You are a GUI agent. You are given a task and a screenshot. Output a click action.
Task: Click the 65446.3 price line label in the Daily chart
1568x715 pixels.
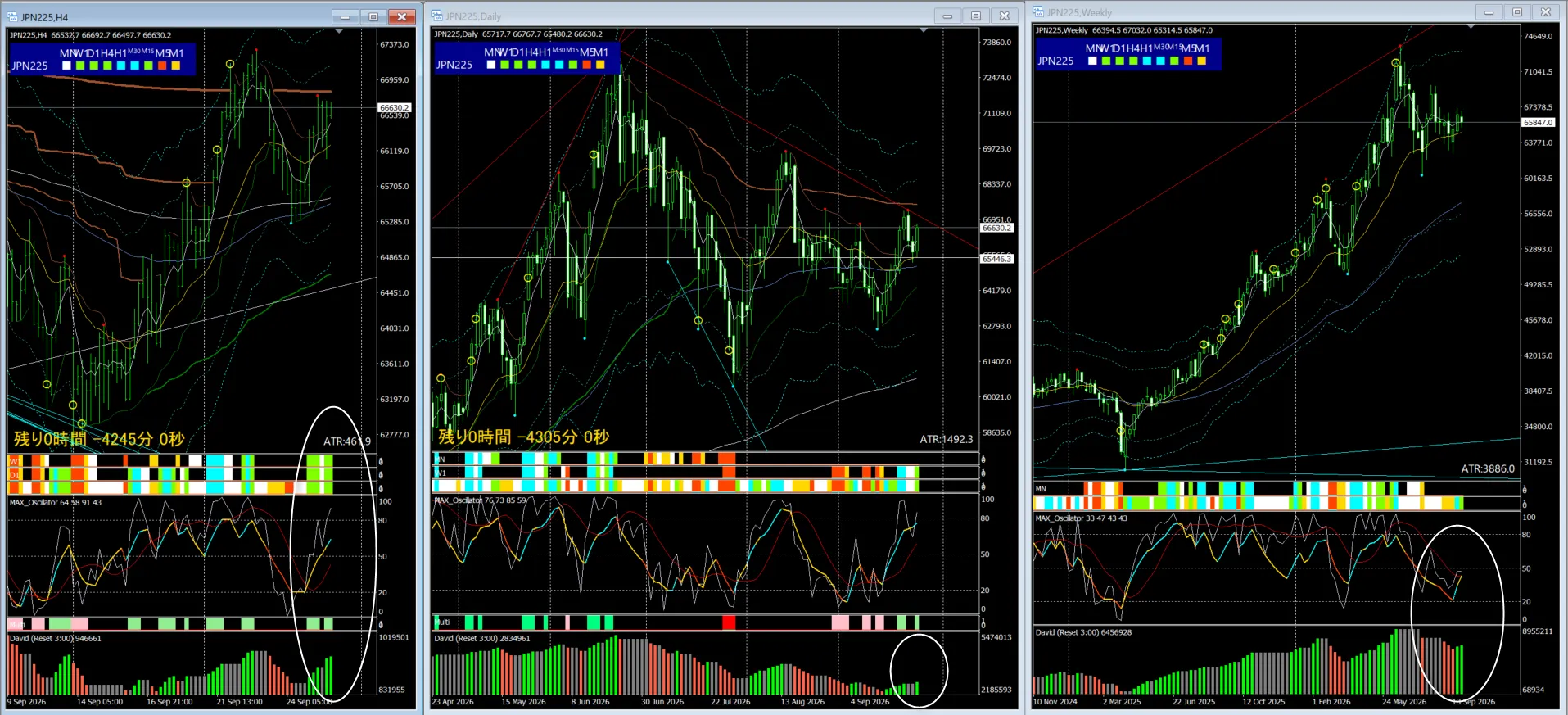click(x=996, y=259)
